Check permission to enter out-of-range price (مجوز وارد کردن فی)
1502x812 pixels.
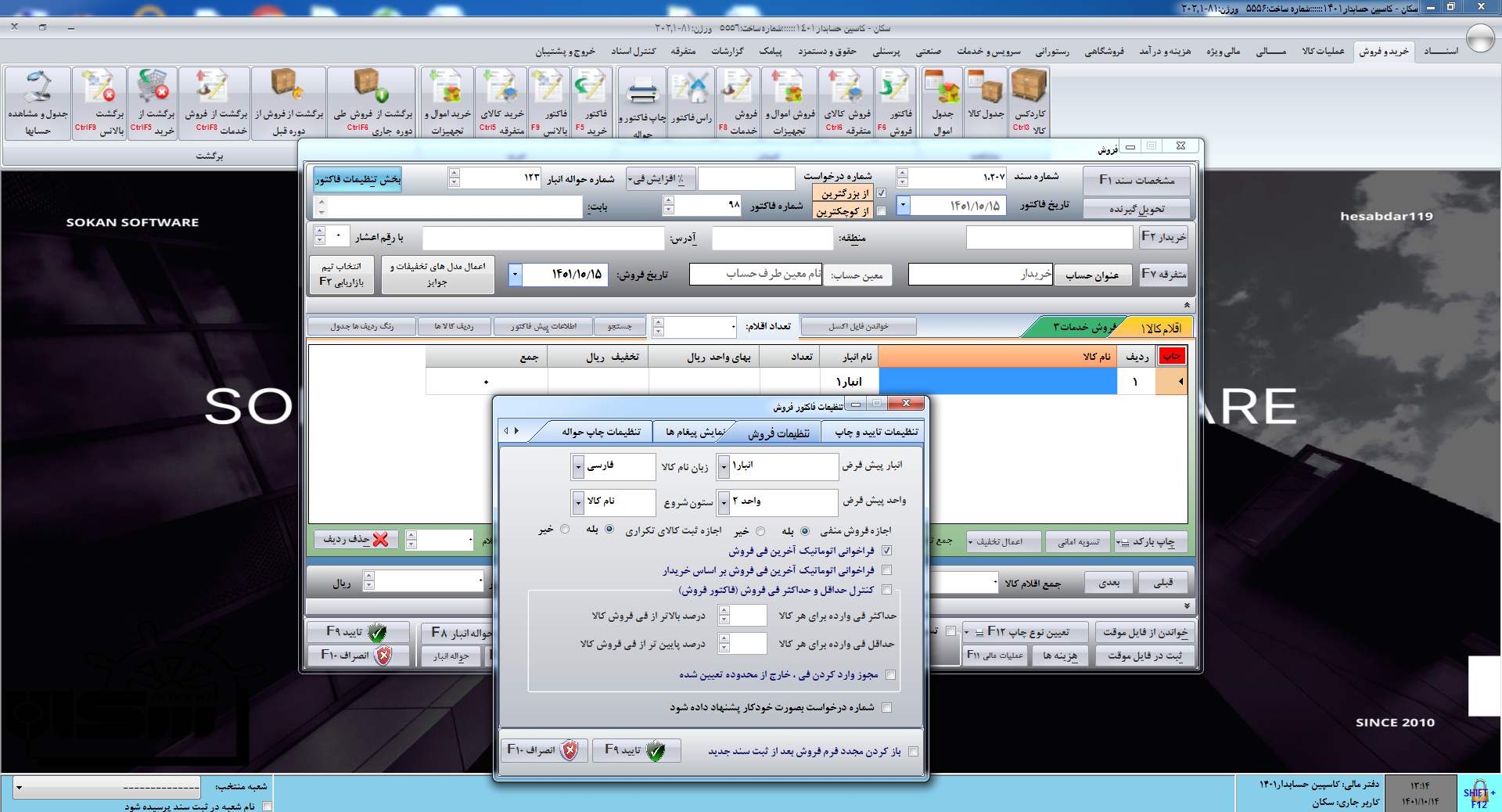890,675
